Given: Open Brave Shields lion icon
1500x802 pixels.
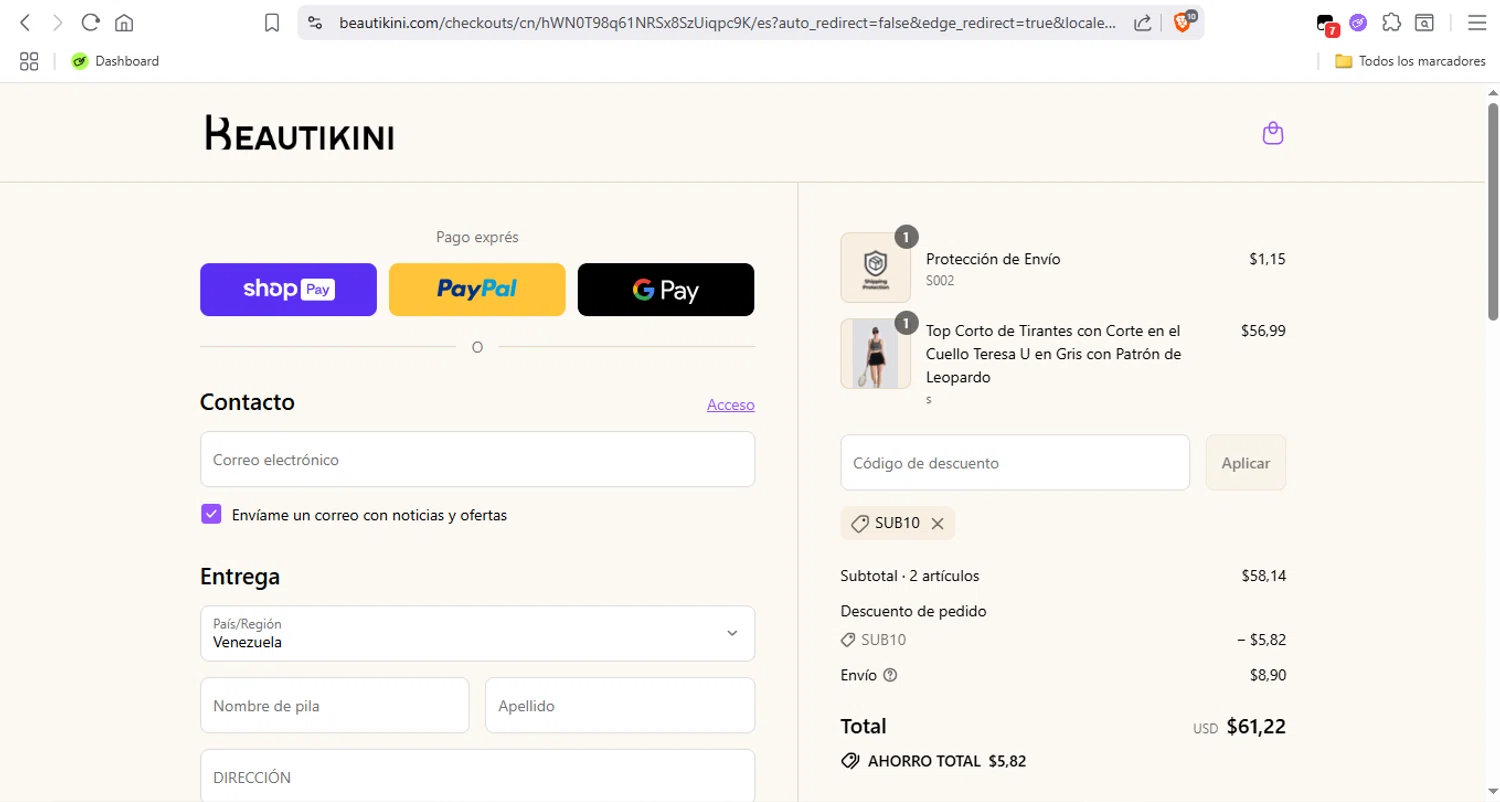Looking at the screenshot, I should point(1182,22).
